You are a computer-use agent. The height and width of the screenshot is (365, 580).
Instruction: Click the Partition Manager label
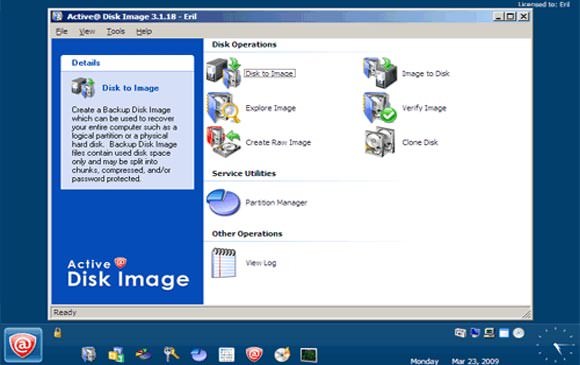click(276, 203)
